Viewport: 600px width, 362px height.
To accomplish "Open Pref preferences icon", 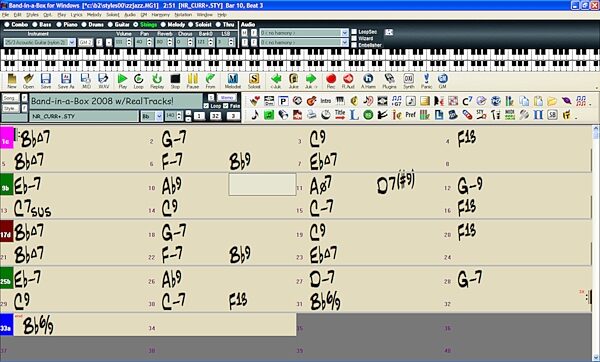I will click(x=410, y=114).
